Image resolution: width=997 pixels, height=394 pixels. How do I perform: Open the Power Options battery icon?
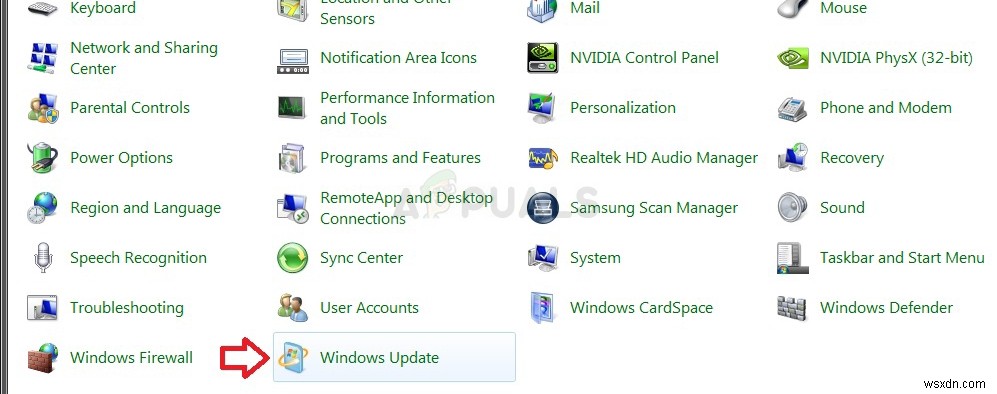point(43,158)
